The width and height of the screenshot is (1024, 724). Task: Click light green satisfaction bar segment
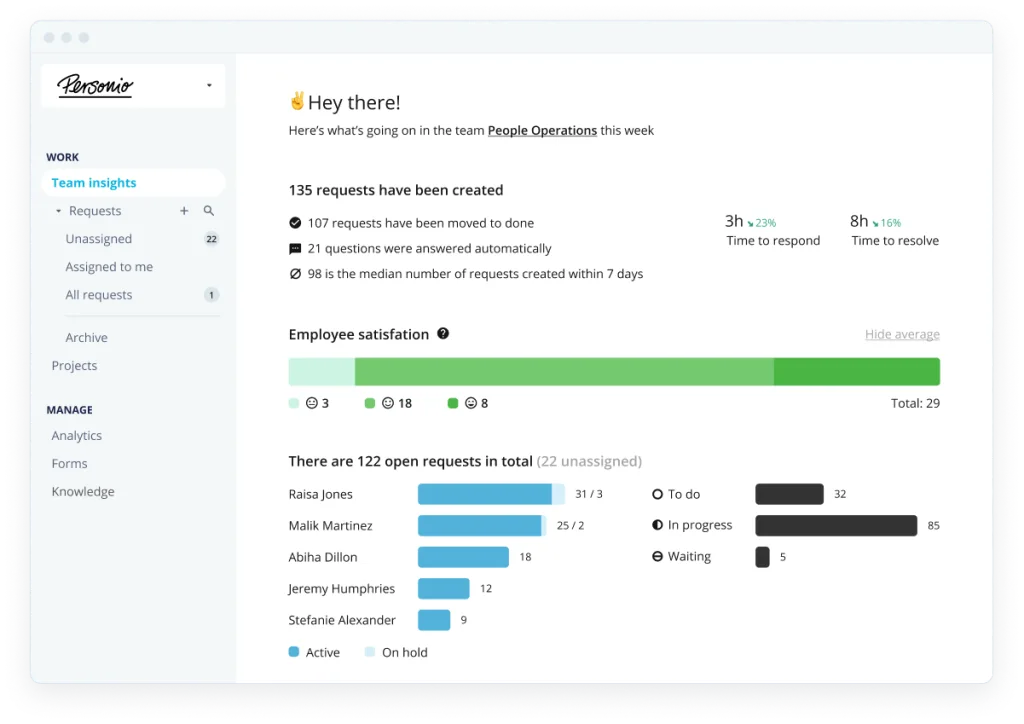coord(322,371)
